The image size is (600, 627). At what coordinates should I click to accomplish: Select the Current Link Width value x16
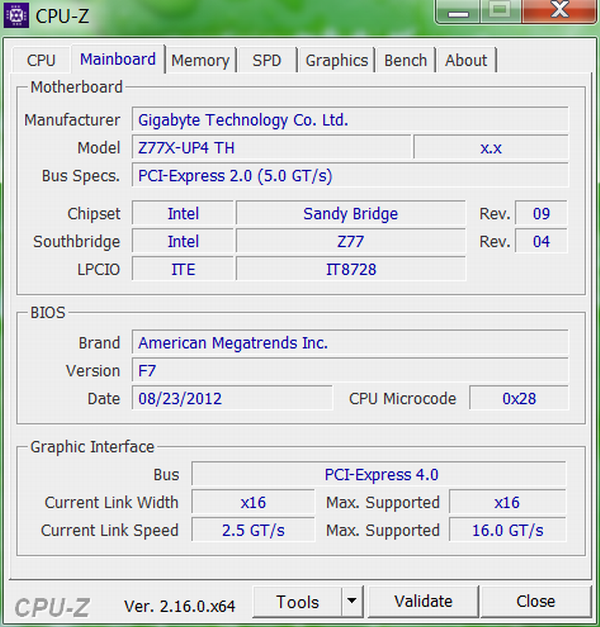pos(253,503)
